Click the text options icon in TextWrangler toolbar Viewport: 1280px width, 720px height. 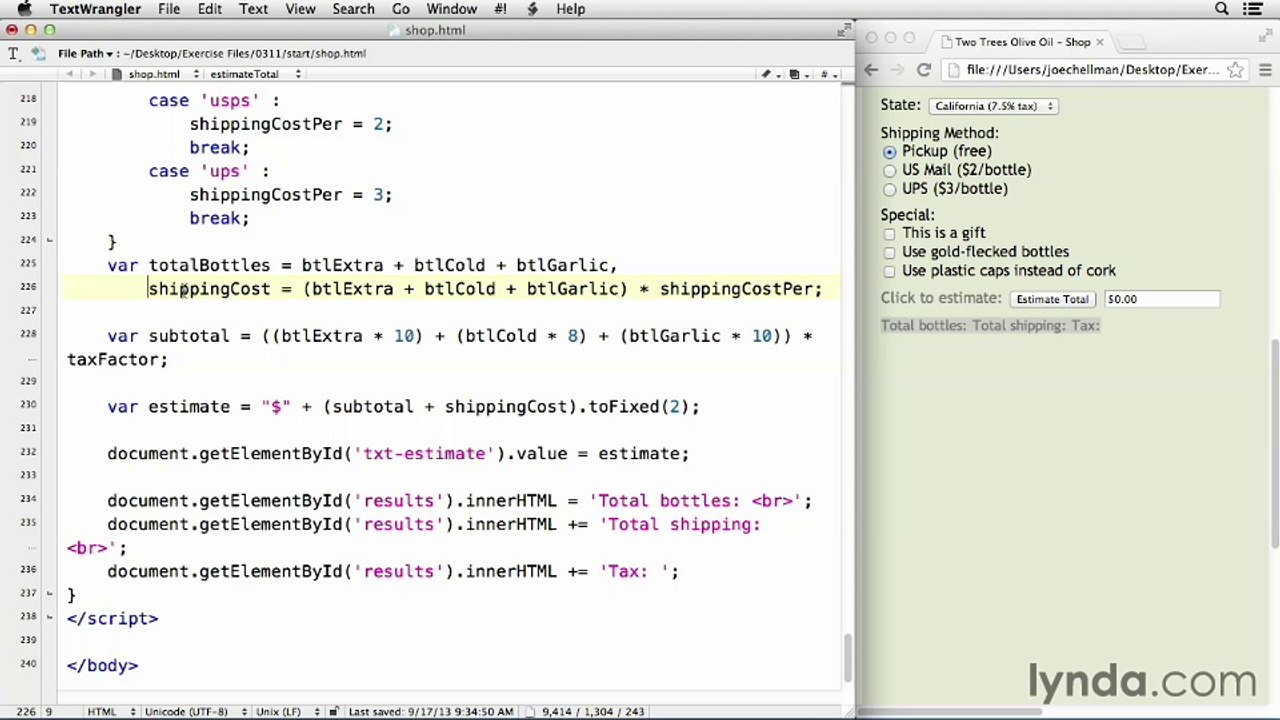click(14, 53)
